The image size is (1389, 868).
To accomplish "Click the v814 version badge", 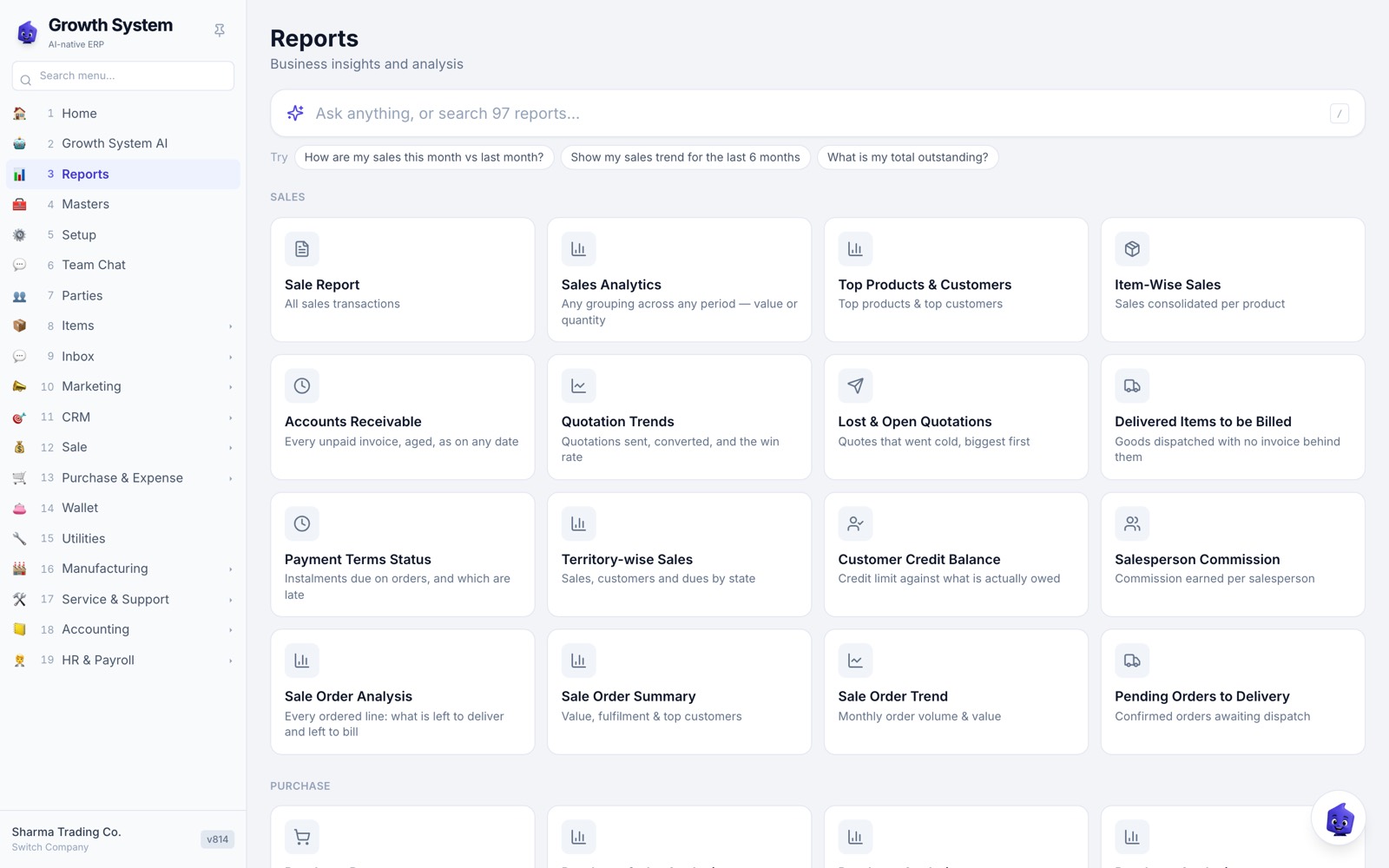I will coord(217,839).
